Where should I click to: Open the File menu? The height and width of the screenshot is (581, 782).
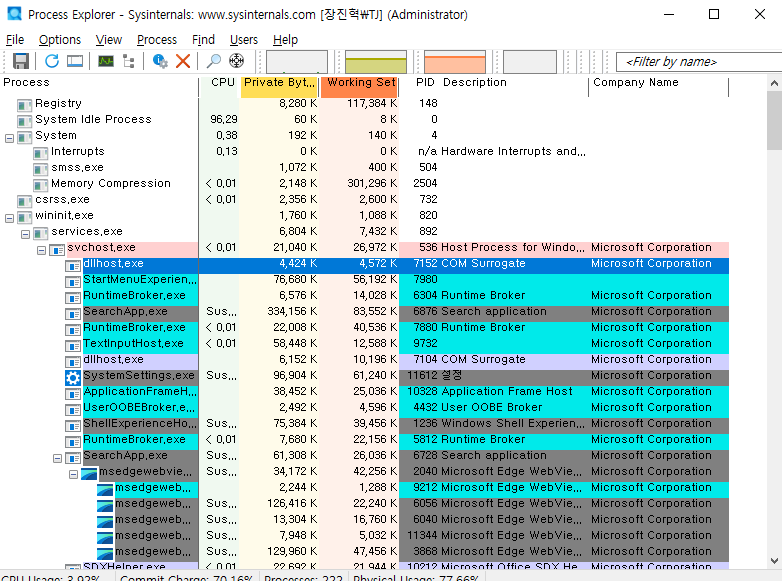15,39
